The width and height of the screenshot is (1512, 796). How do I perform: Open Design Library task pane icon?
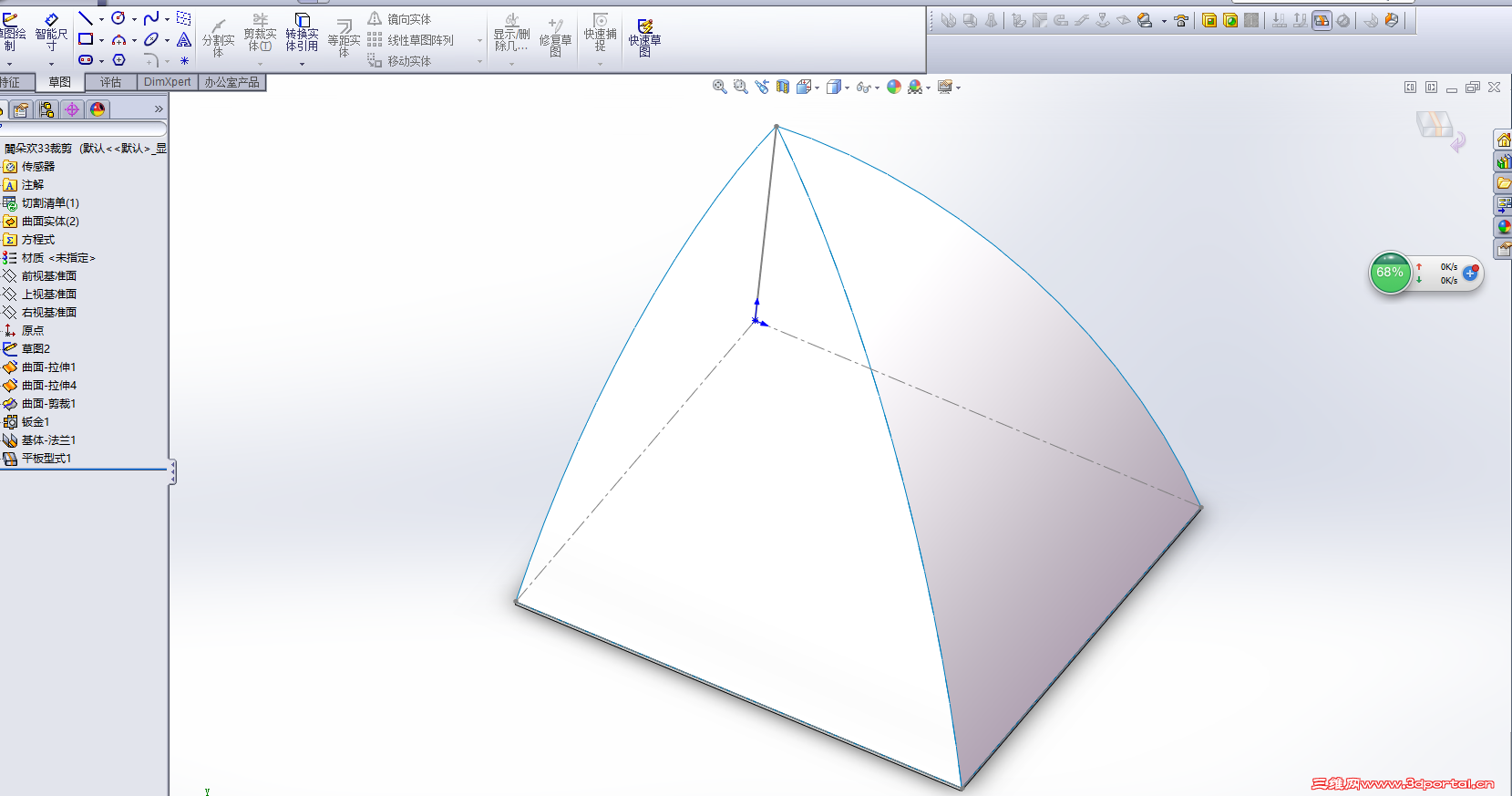click(1504, 161)
